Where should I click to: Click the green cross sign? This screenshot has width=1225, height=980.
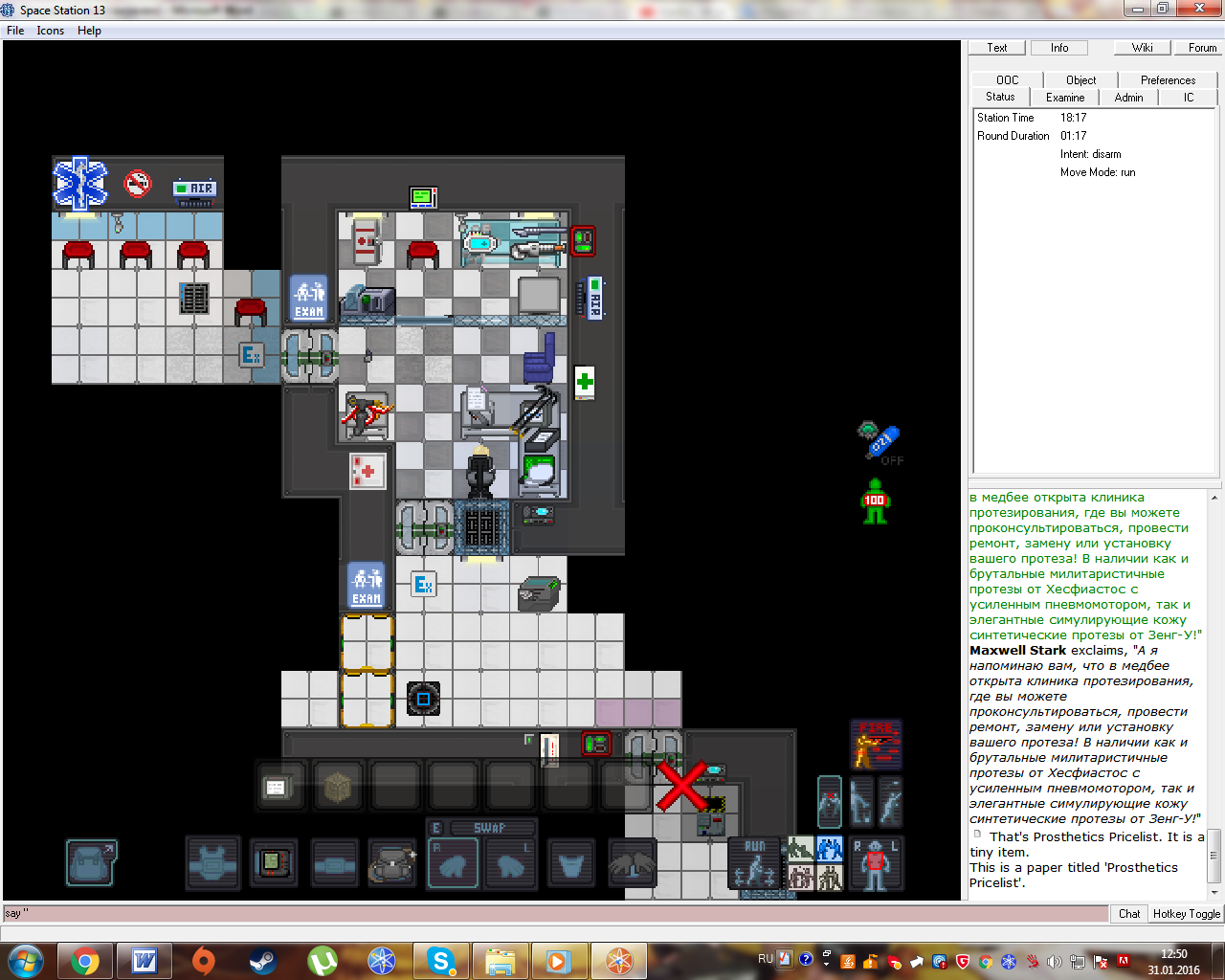585,383
